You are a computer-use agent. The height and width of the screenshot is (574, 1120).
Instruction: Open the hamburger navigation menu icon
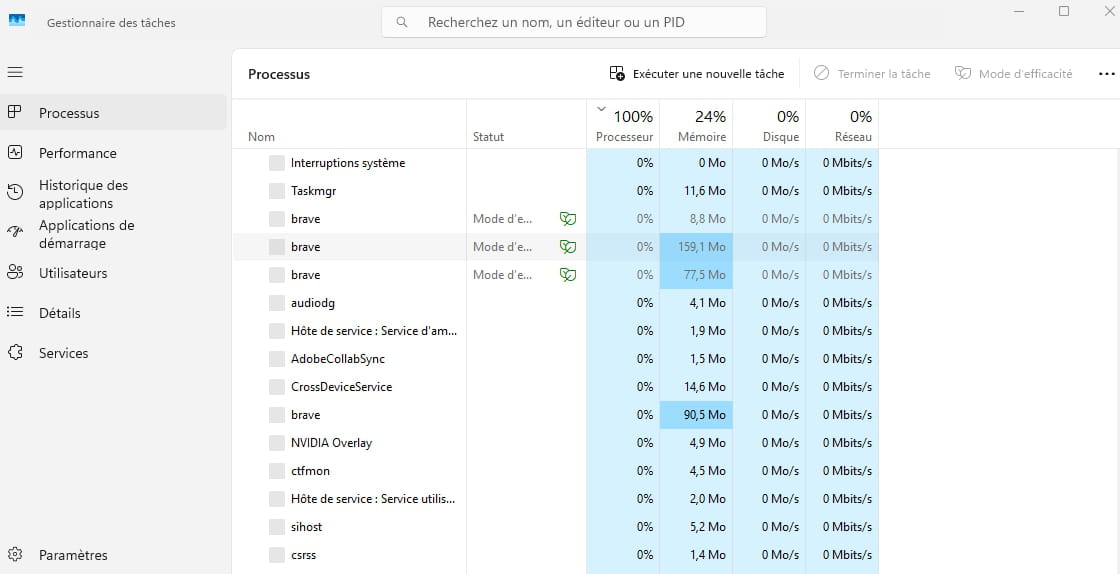click(x=15, y=72)
